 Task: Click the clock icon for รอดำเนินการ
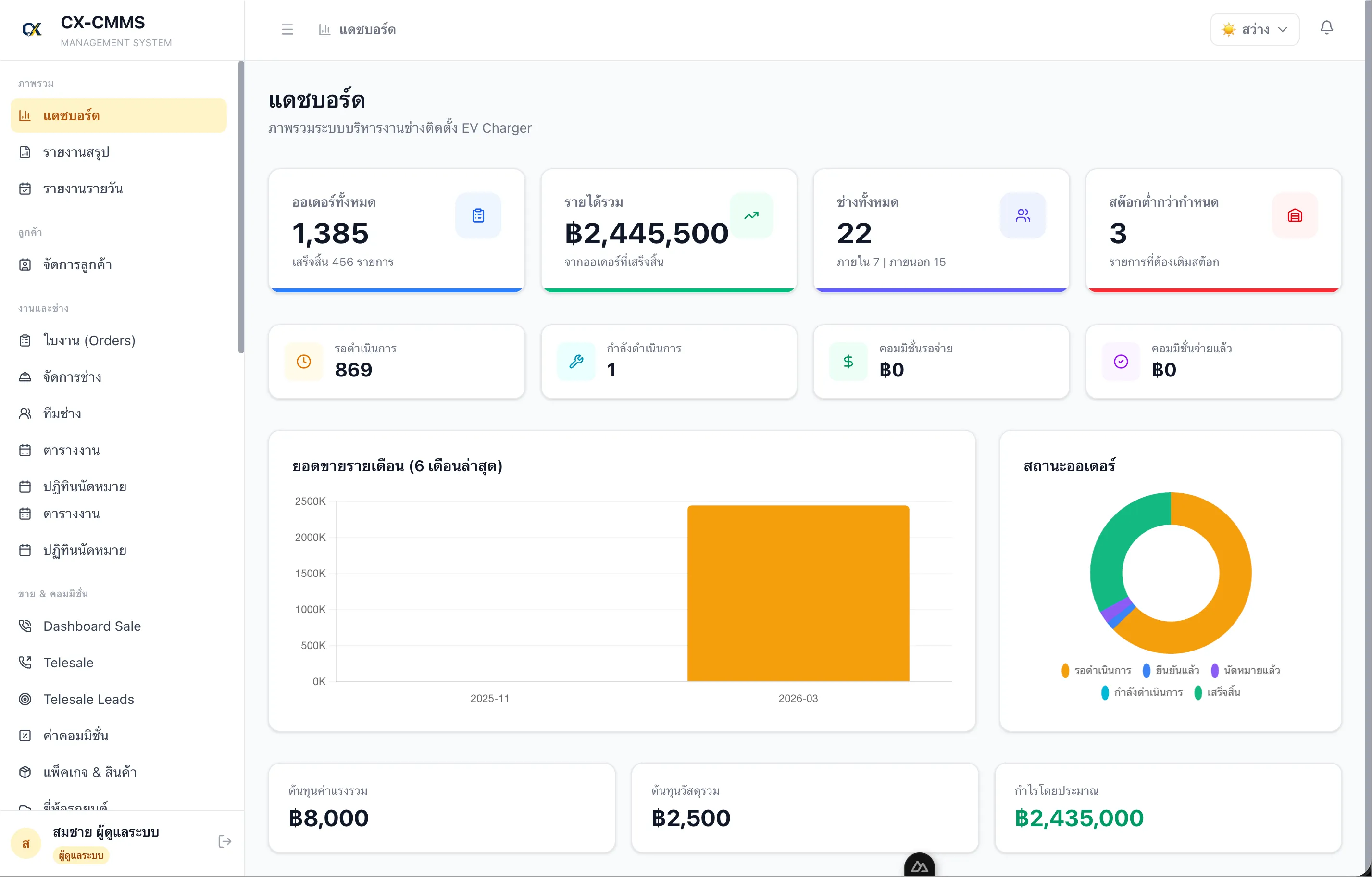tap(304, 361)
